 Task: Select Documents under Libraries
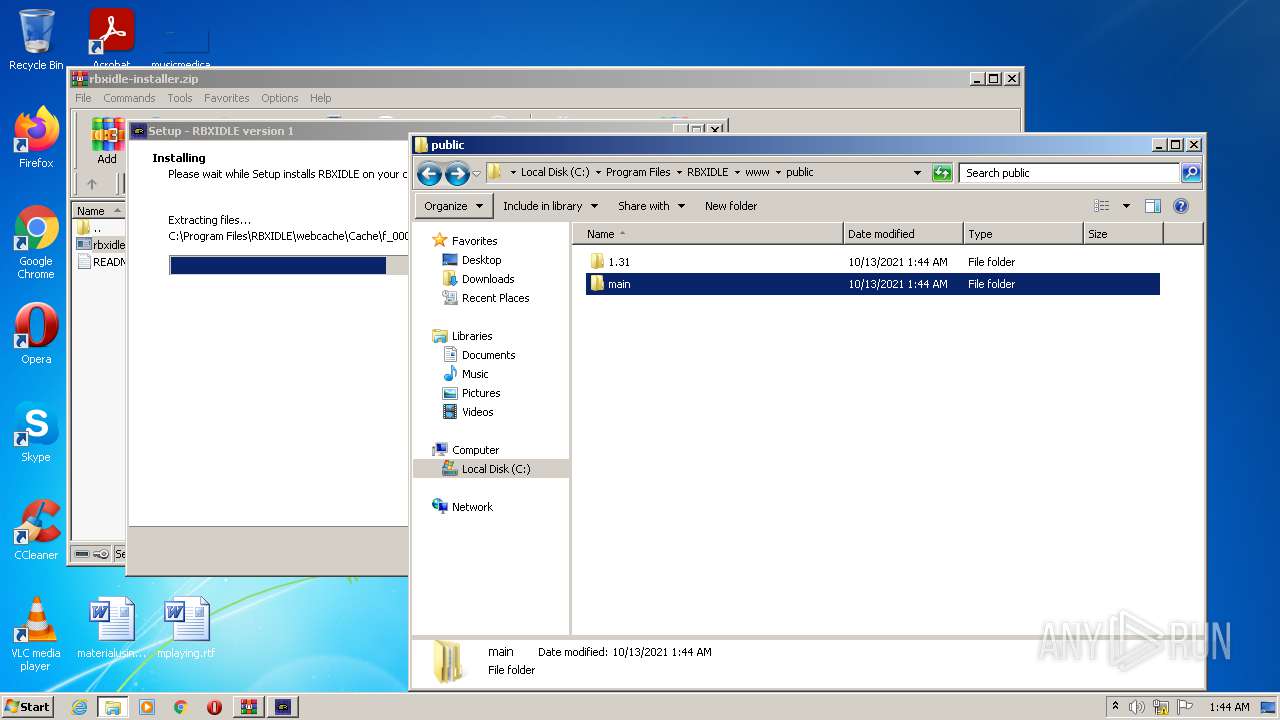(488, 355)
